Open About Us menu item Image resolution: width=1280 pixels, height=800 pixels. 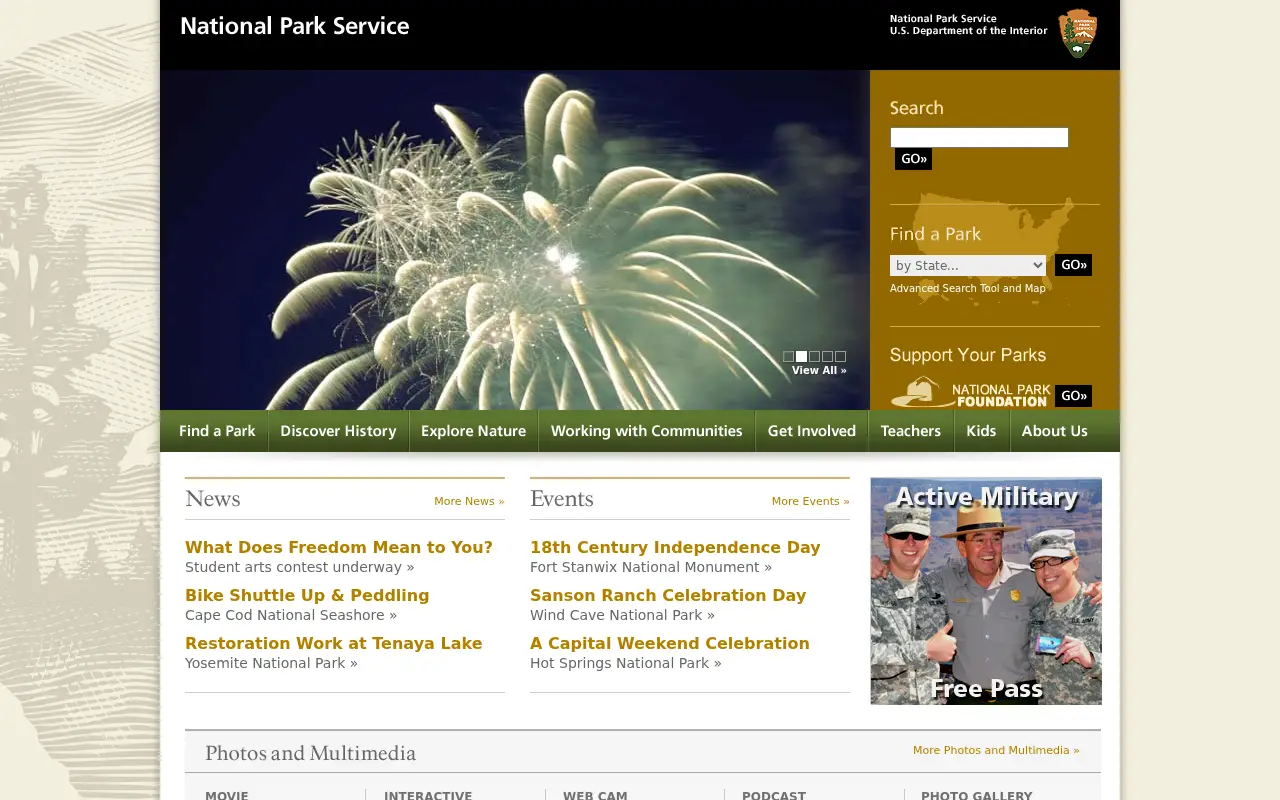pyautogui.click(x=1054, y=431)
